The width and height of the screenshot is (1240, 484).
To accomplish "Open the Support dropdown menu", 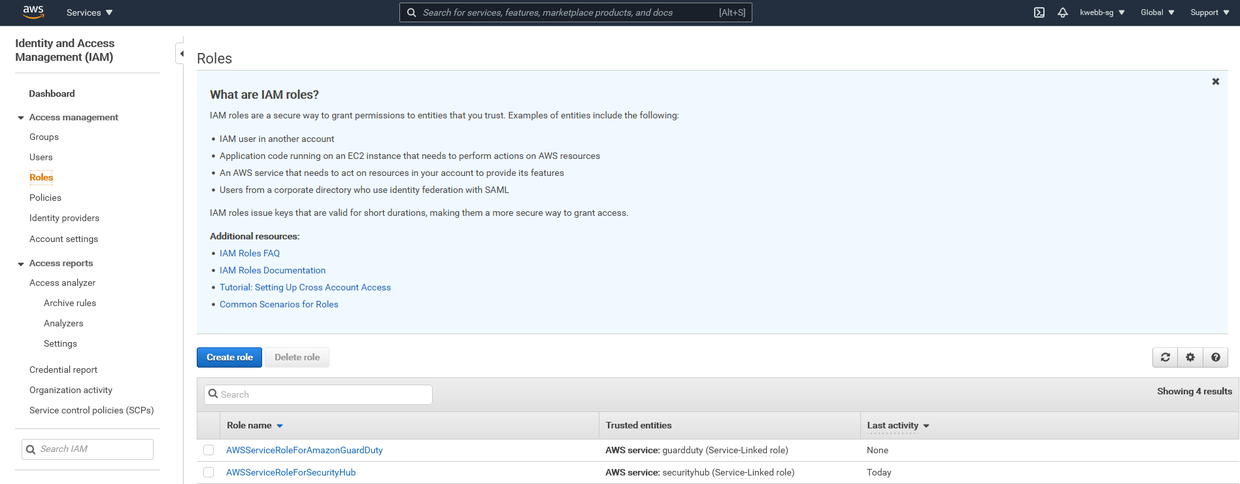I will coord(1210,13).
